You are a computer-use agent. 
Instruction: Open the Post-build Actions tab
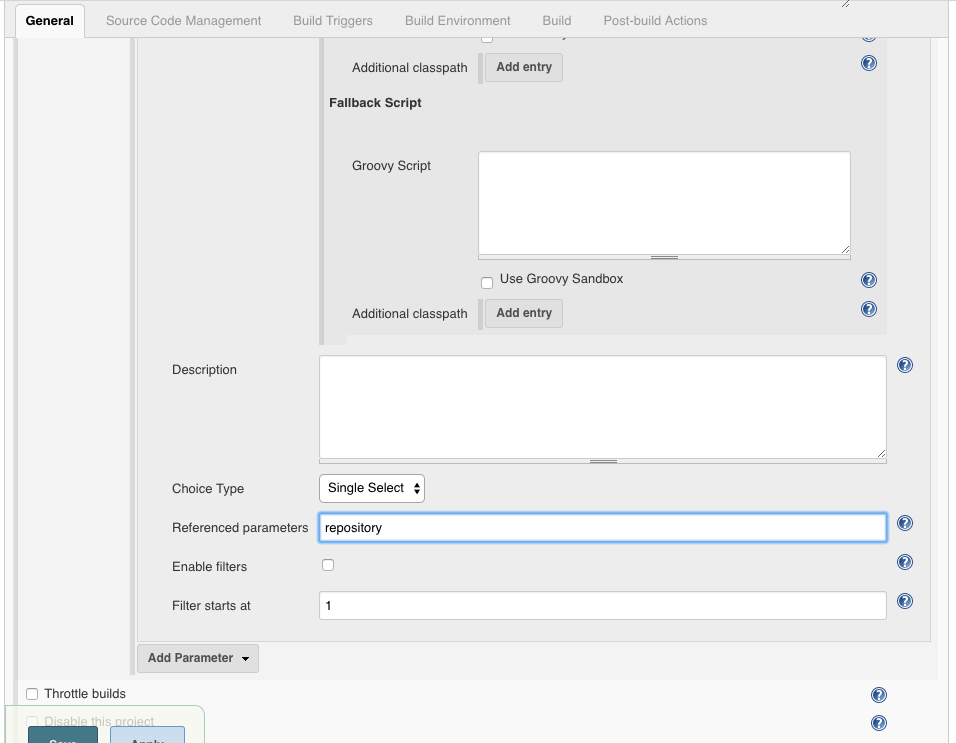tap(655, 20)
